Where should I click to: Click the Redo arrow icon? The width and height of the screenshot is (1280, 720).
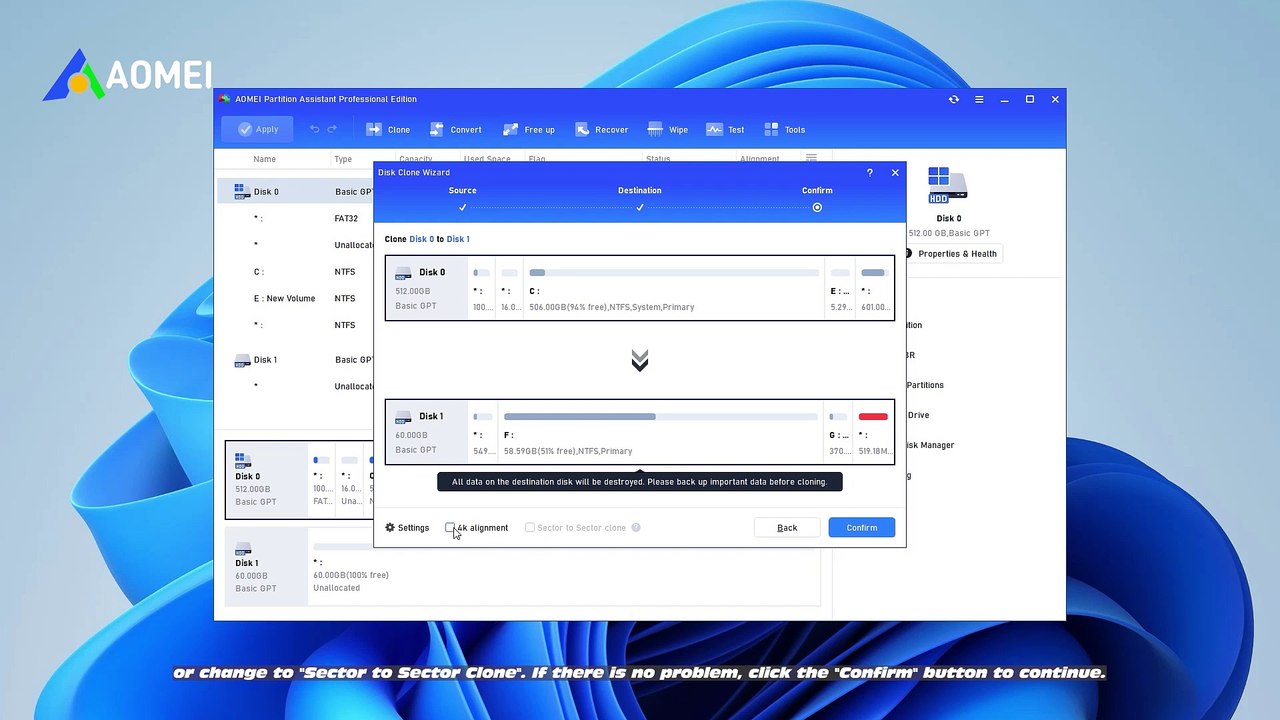pos(332,129)
